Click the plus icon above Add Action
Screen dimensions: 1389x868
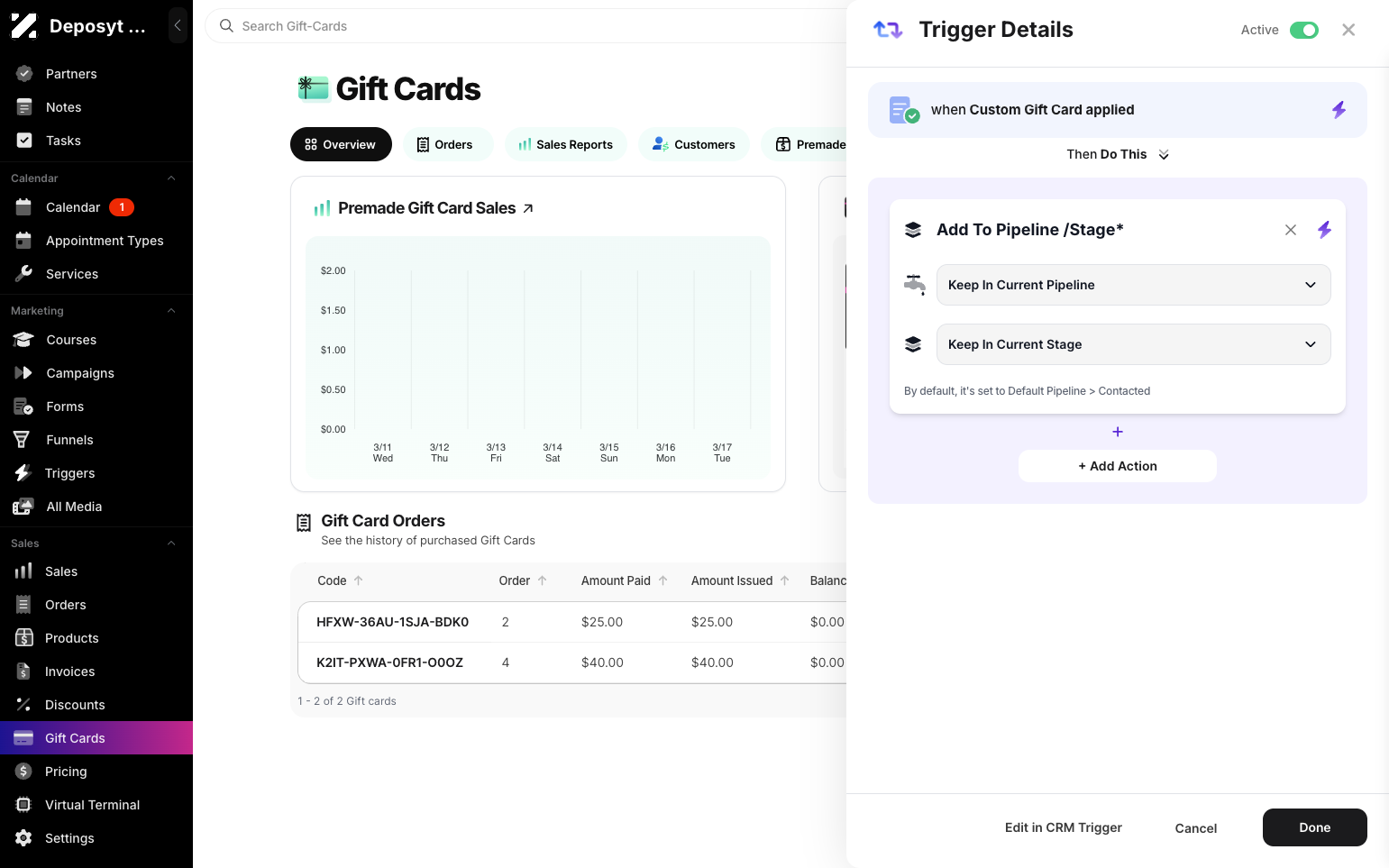[1118, 432]
